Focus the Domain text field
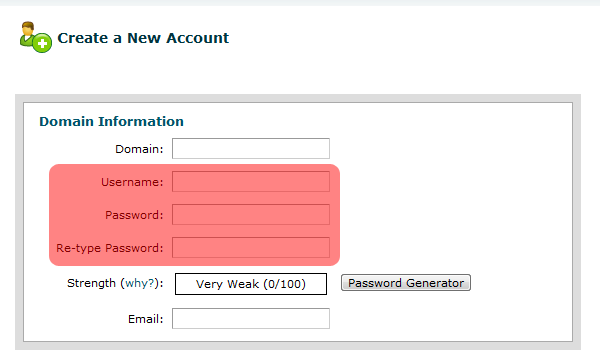600x364 pixels. pos(251,149)
